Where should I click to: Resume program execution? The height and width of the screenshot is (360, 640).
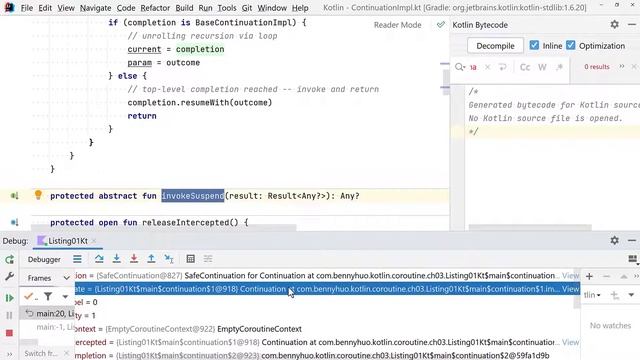9,298
